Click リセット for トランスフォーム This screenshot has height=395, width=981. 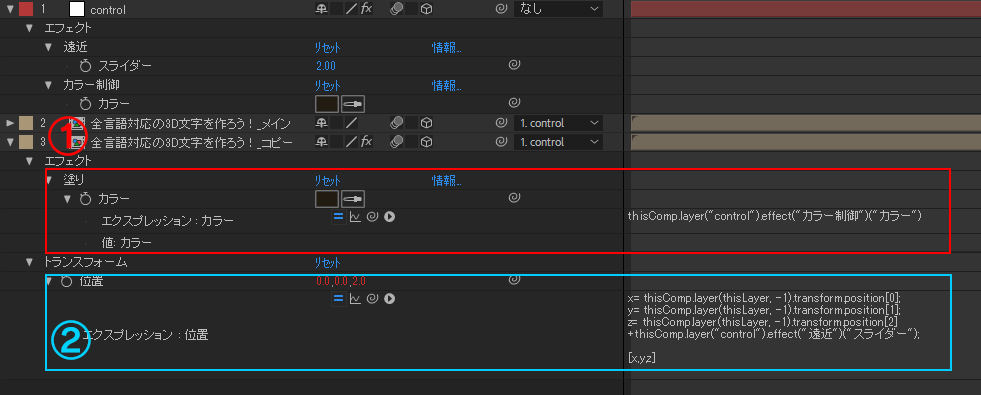[x=328, y=263]
